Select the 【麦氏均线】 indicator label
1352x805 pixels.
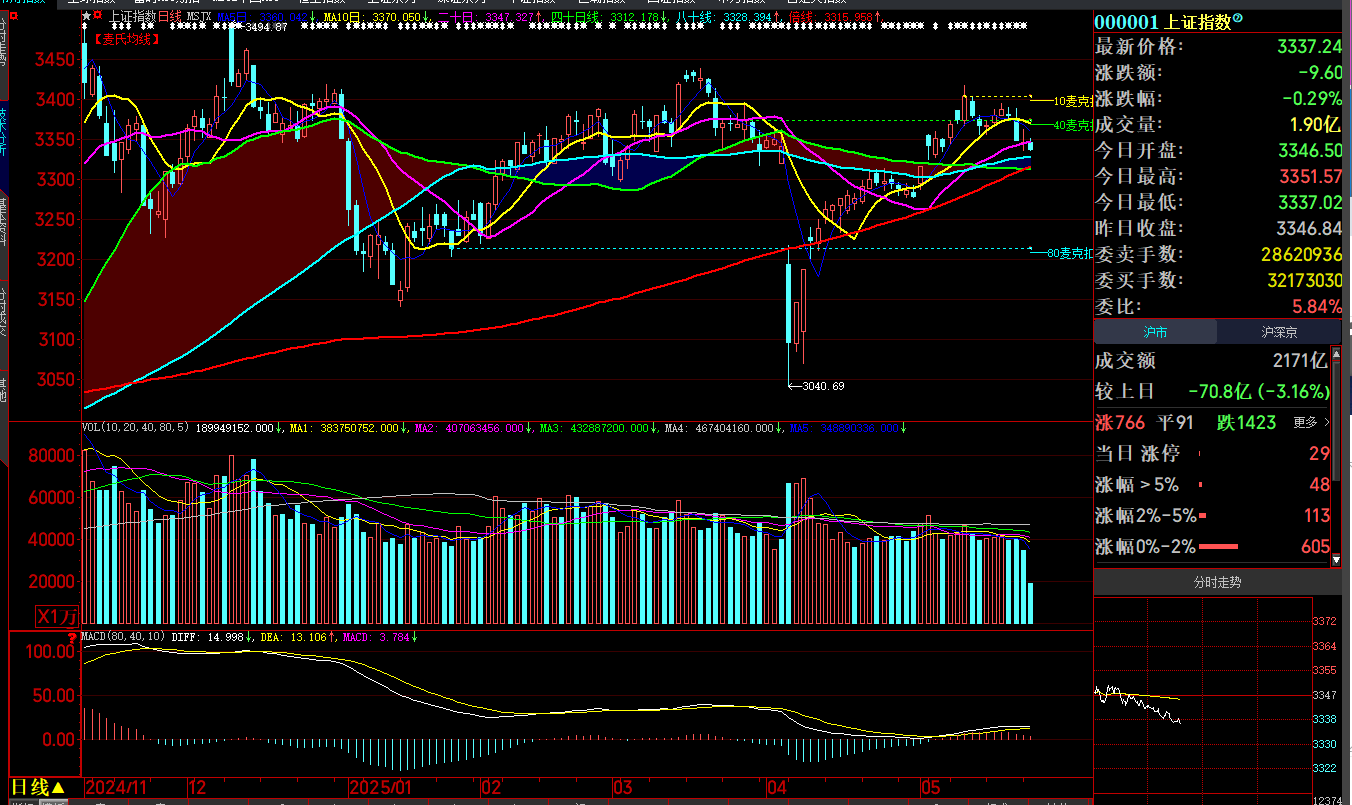click(x=126, y=39)
